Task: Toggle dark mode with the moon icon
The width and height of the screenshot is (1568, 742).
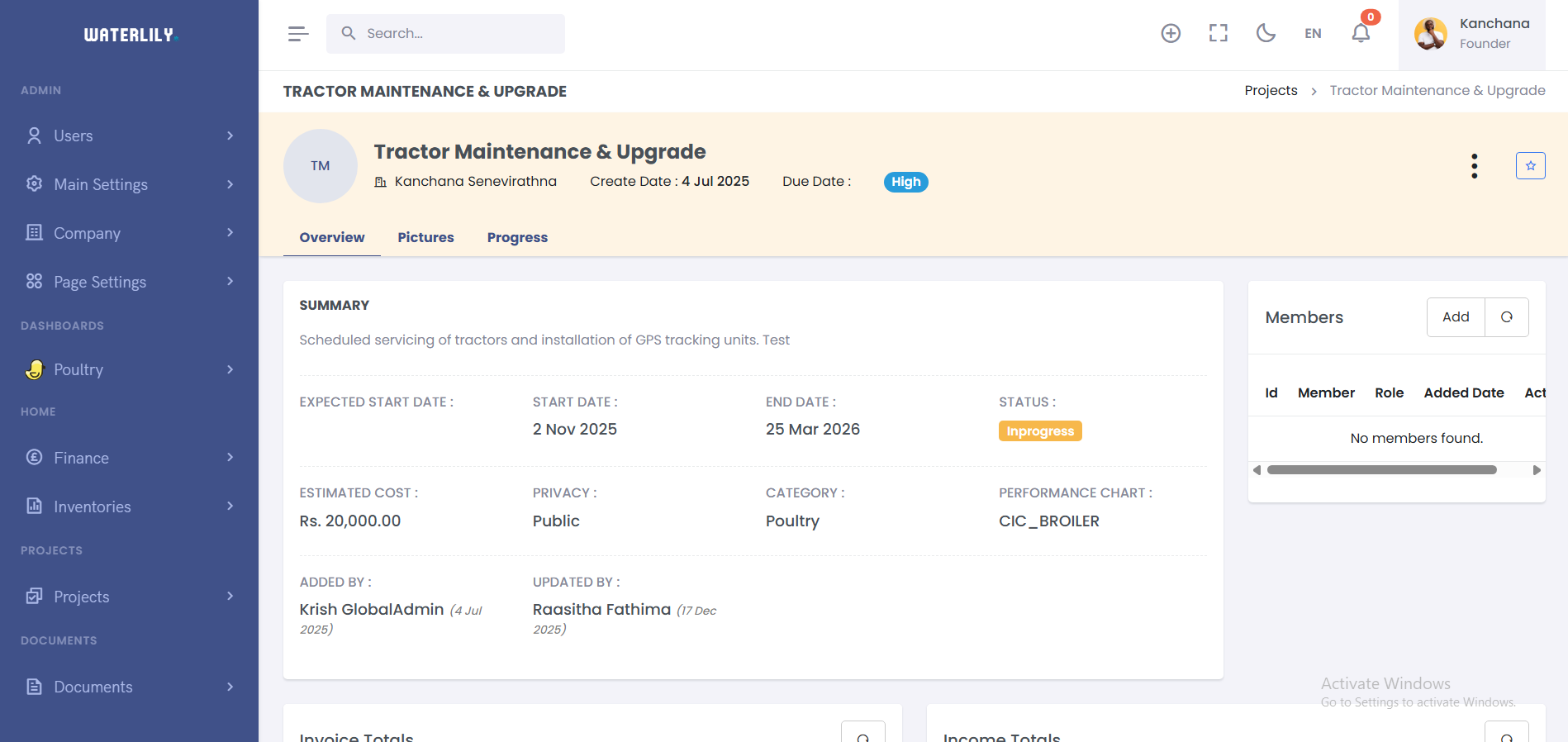Action: pos(1265,33)
